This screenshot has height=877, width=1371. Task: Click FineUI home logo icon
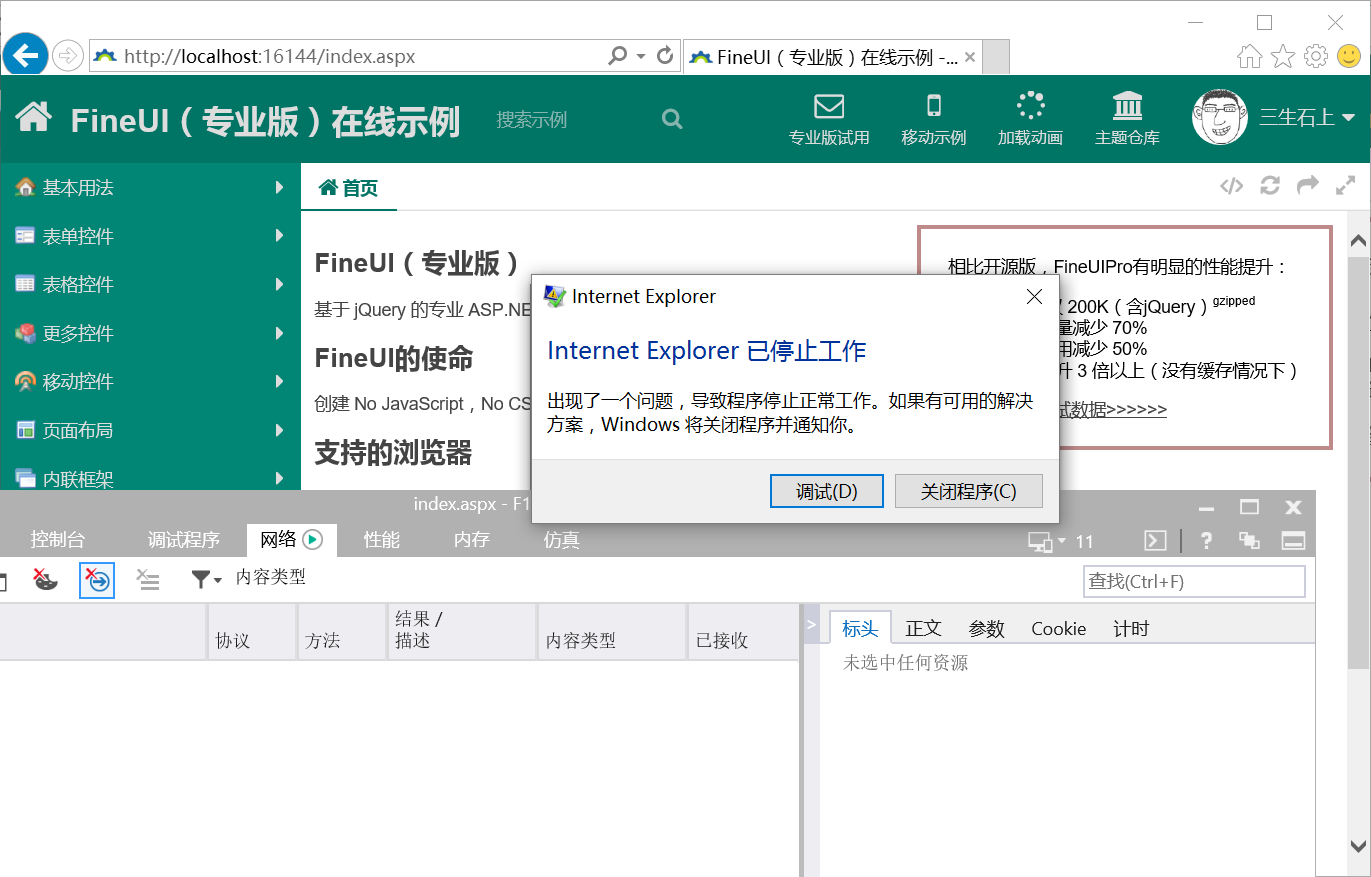pyautogui.click(x=34, y=117)
